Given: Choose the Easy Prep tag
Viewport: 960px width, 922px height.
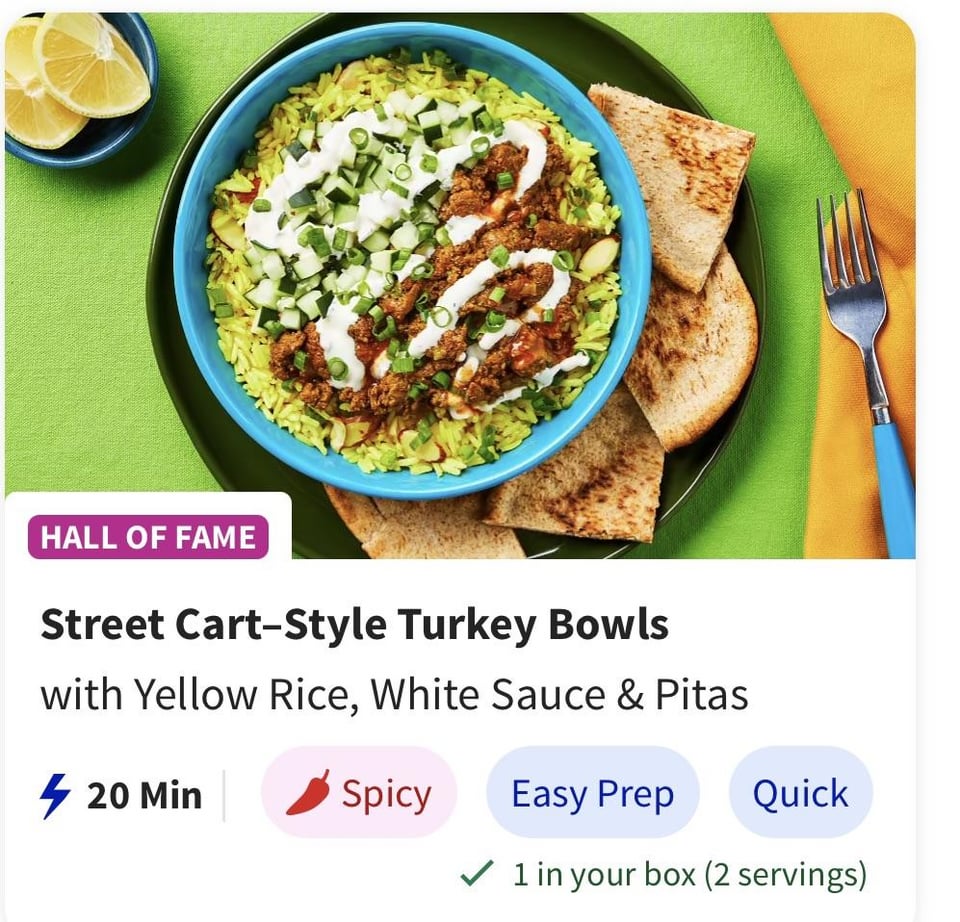Looking at the screenshot, I should 592,795.
